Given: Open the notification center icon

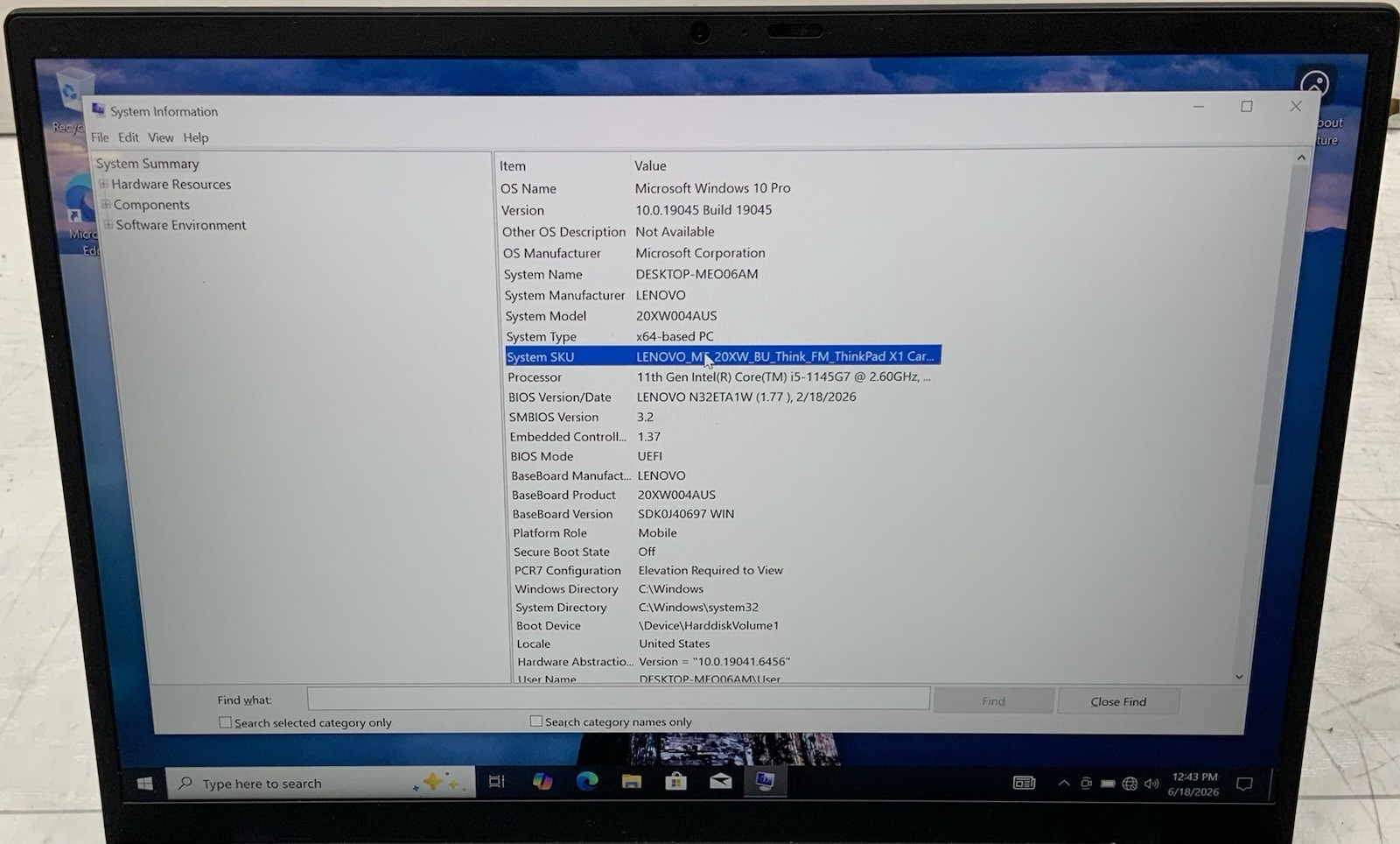Looking at the screenshot, I should 1244,784.
